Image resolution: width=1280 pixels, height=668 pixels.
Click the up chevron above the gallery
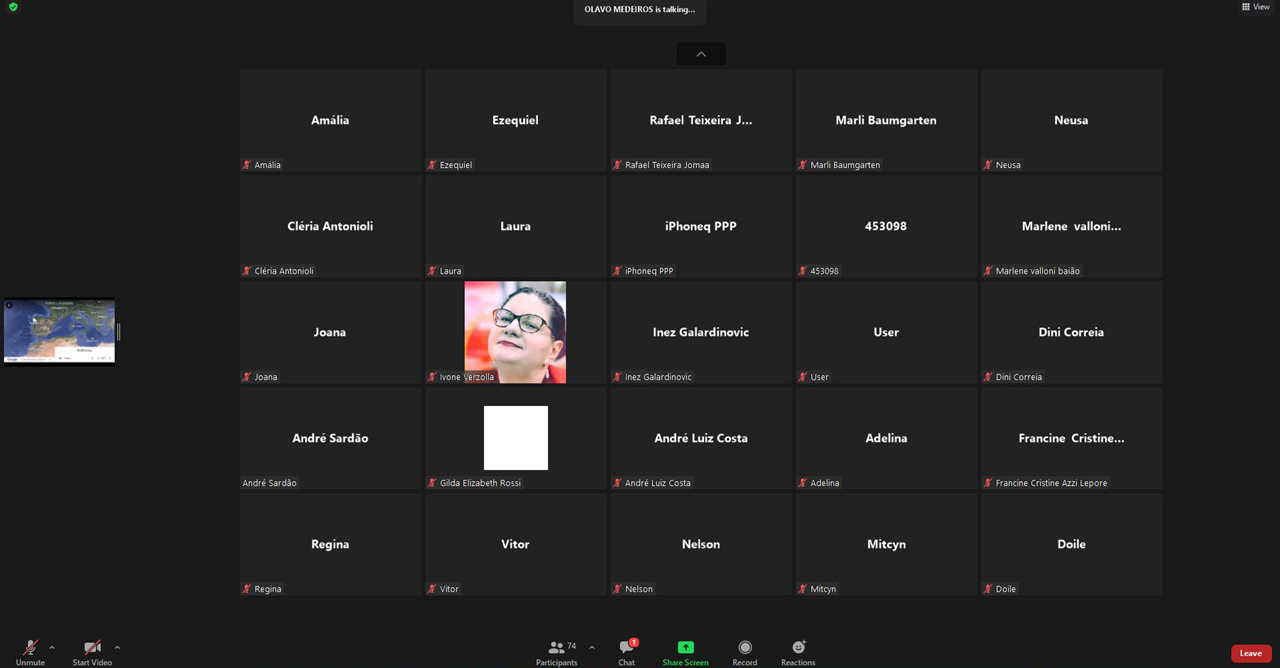click(x=701, y=54)
